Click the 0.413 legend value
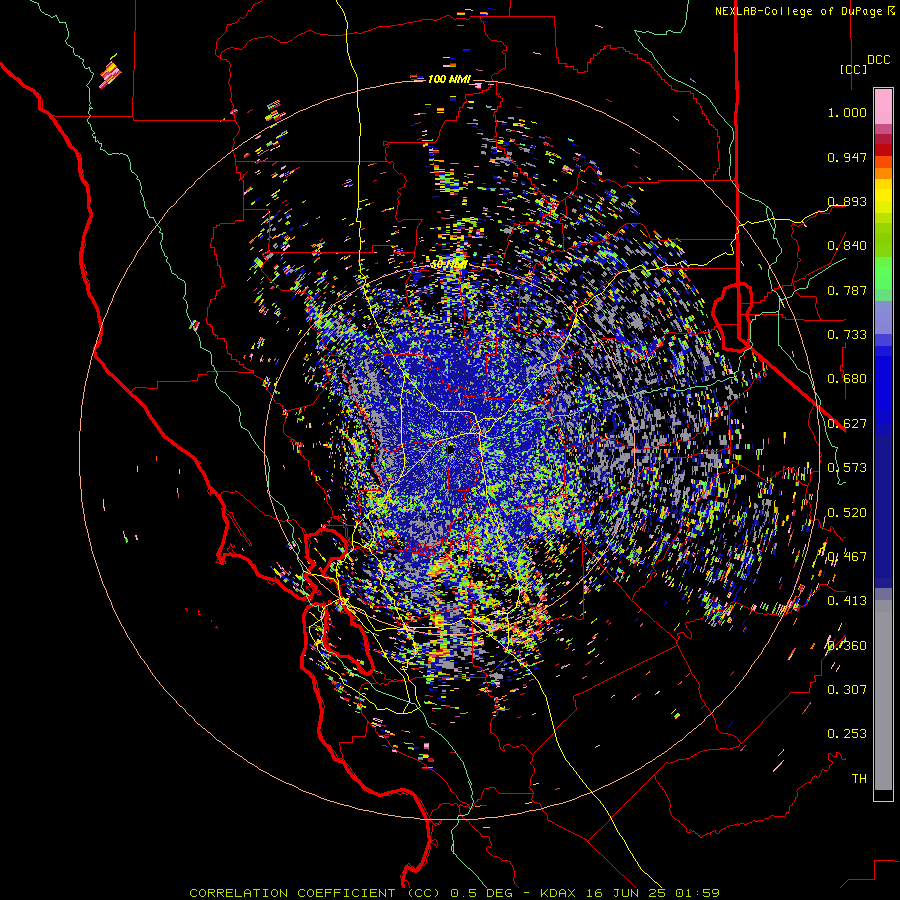 (x=847, y=601)
